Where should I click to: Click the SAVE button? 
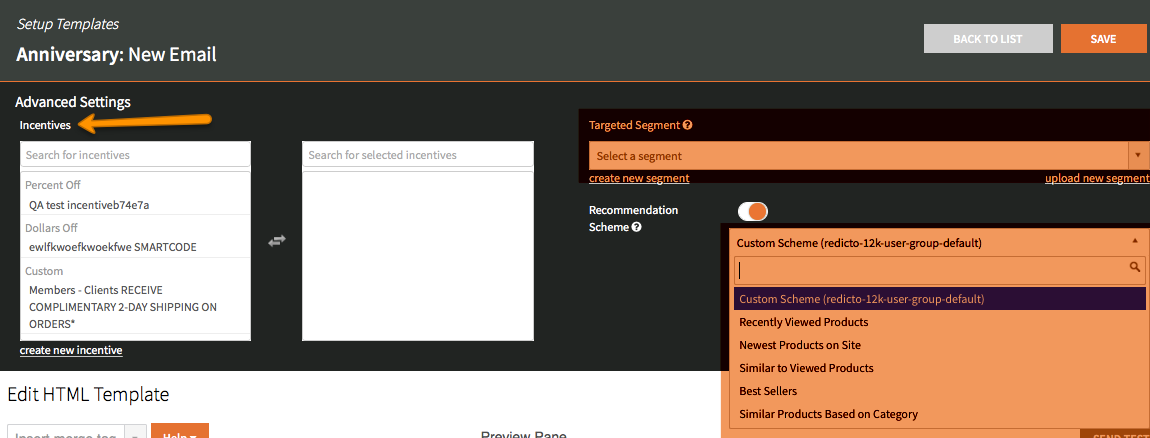[x=1103, y=39]
